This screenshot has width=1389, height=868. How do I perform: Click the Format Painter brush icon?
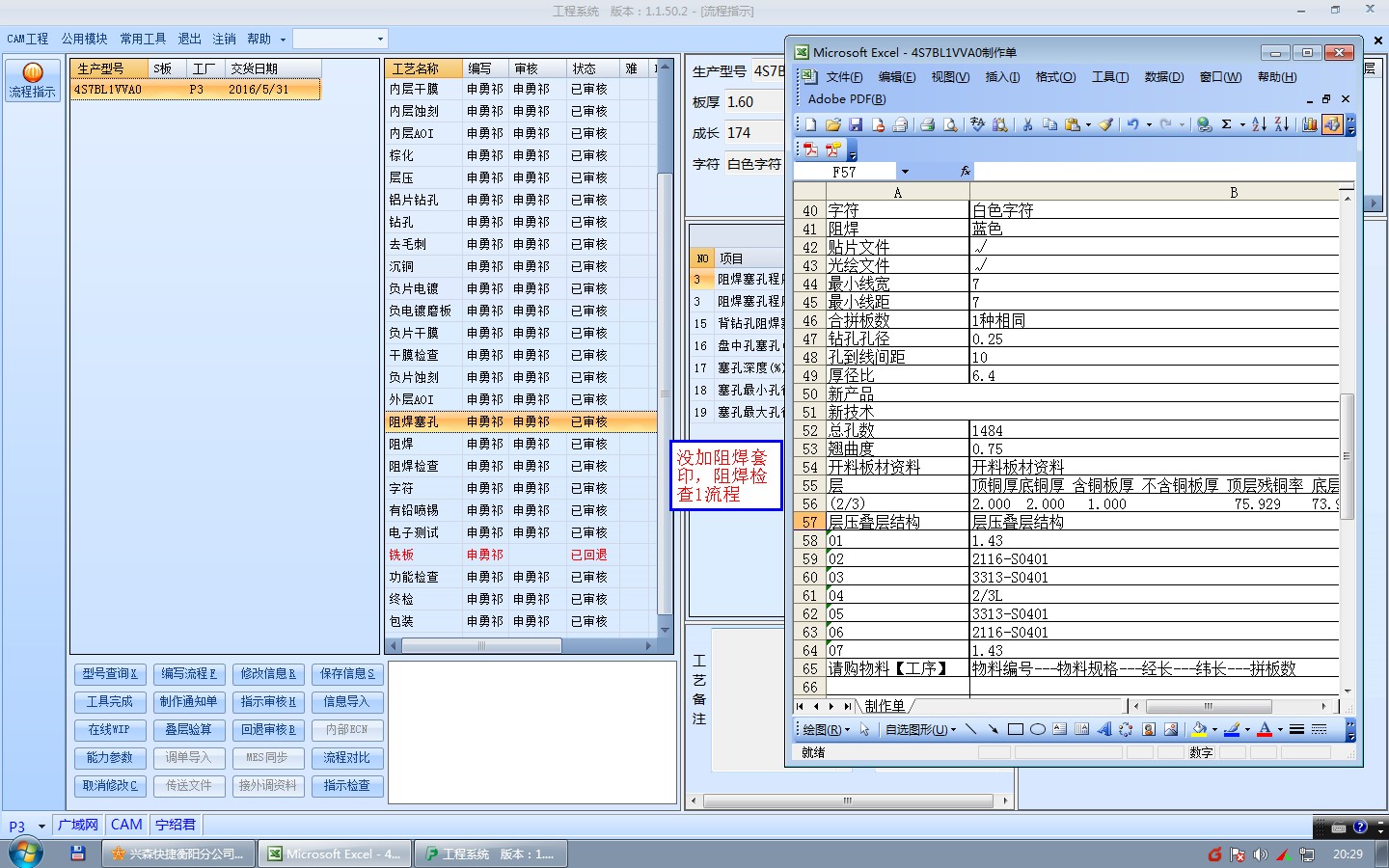1106,124
